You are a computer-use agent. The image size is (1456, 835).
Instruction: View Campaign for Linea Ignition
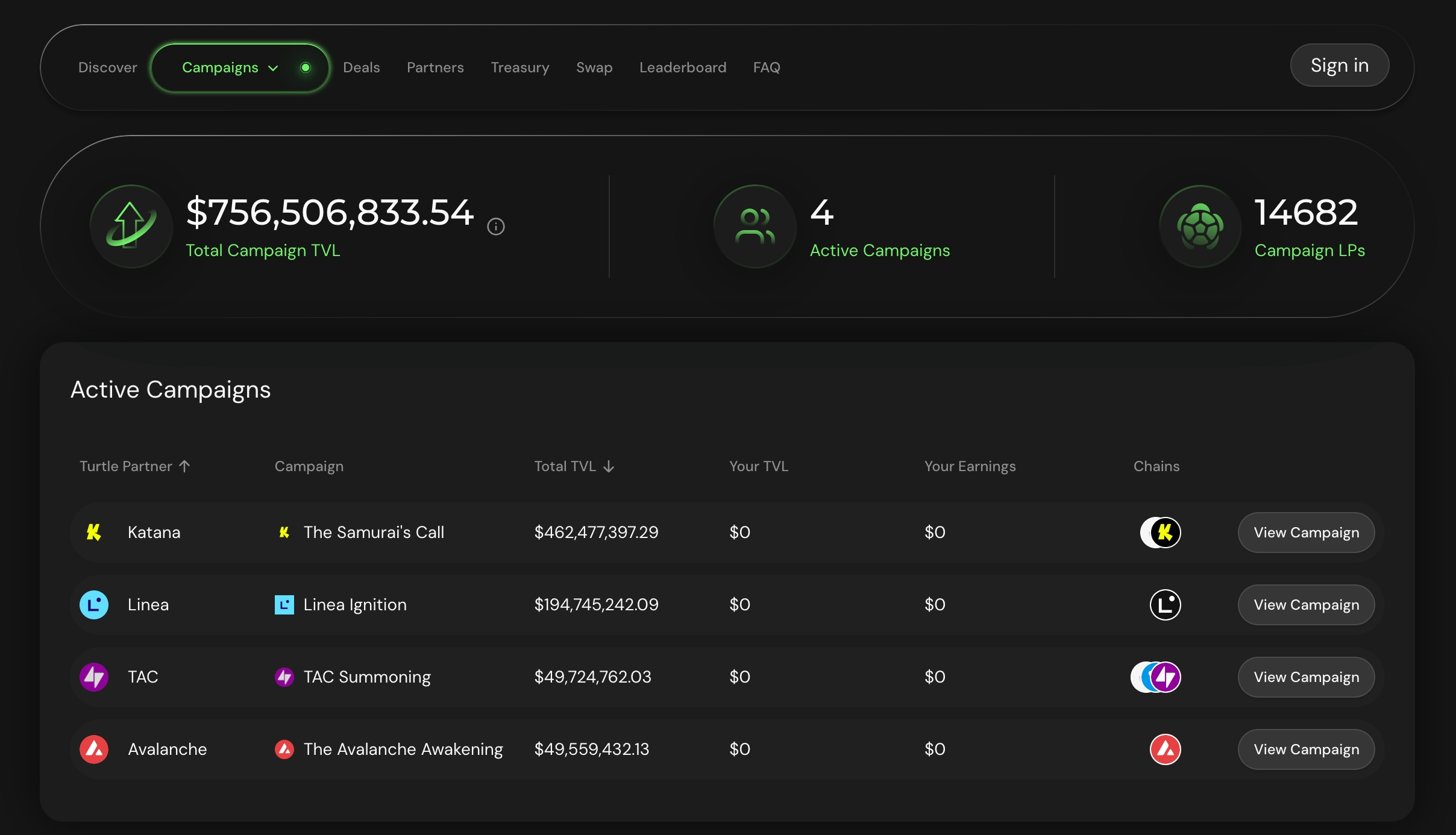click(1306, 604)
